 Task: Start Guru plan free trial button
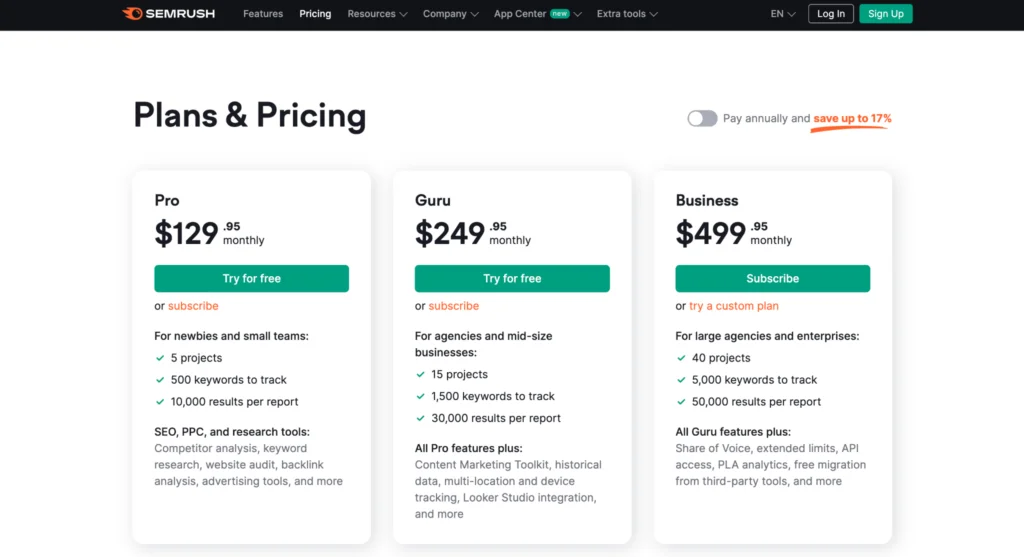[x=512, y=278]
